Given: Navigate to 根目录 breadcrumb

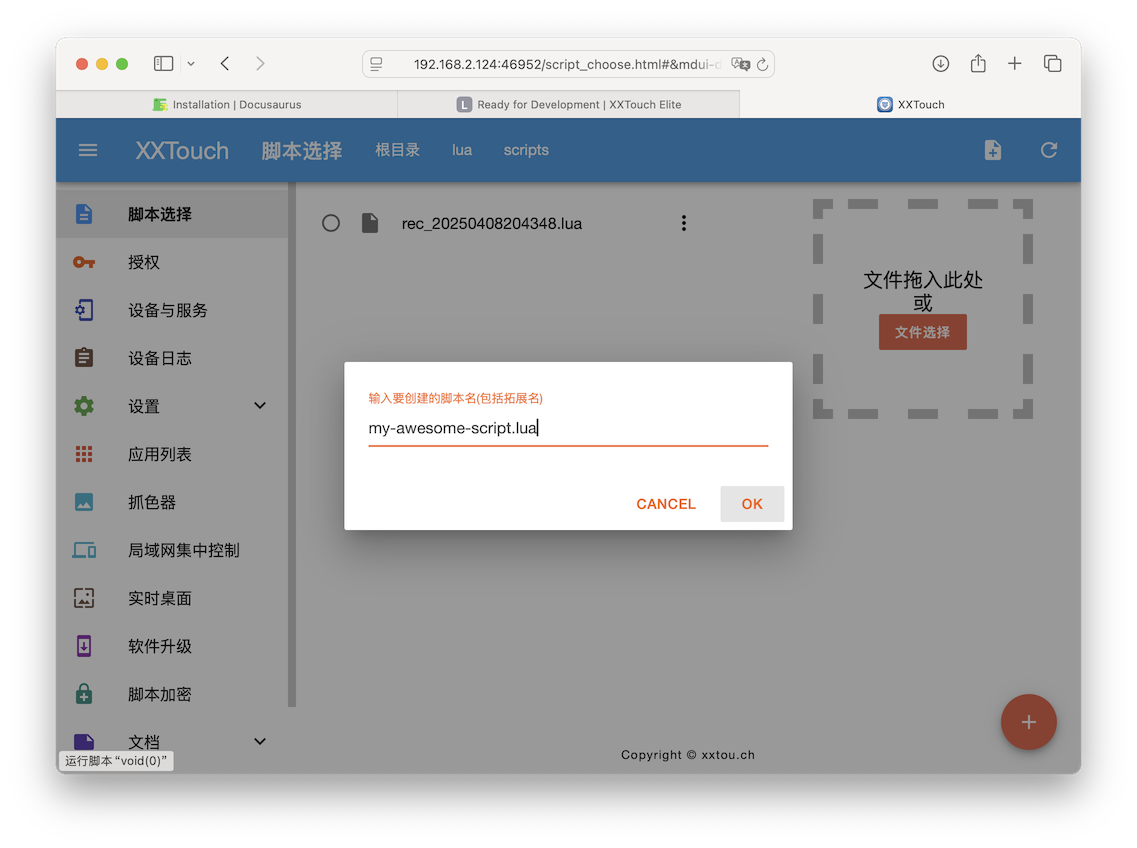Looking at the screenshot, I should (x=397, y=150).
